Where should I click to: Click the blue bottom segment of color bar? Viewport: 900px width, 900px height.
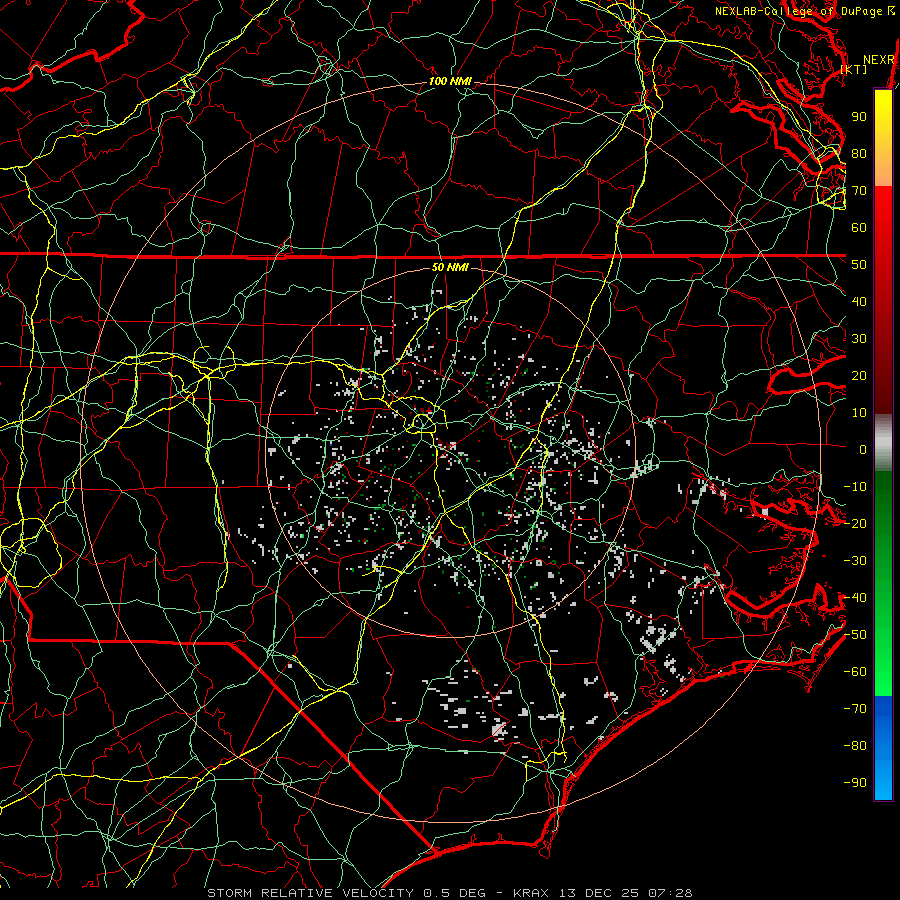[x=883, y=748]
